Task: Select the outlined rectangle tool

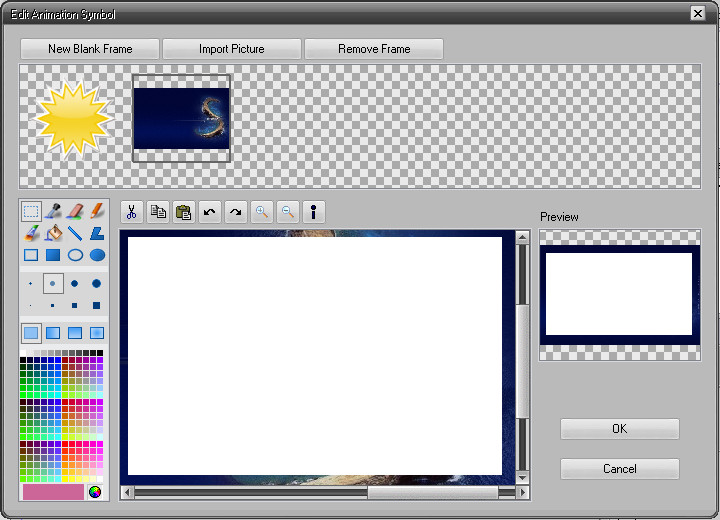Action: click(x=31, y=255)
